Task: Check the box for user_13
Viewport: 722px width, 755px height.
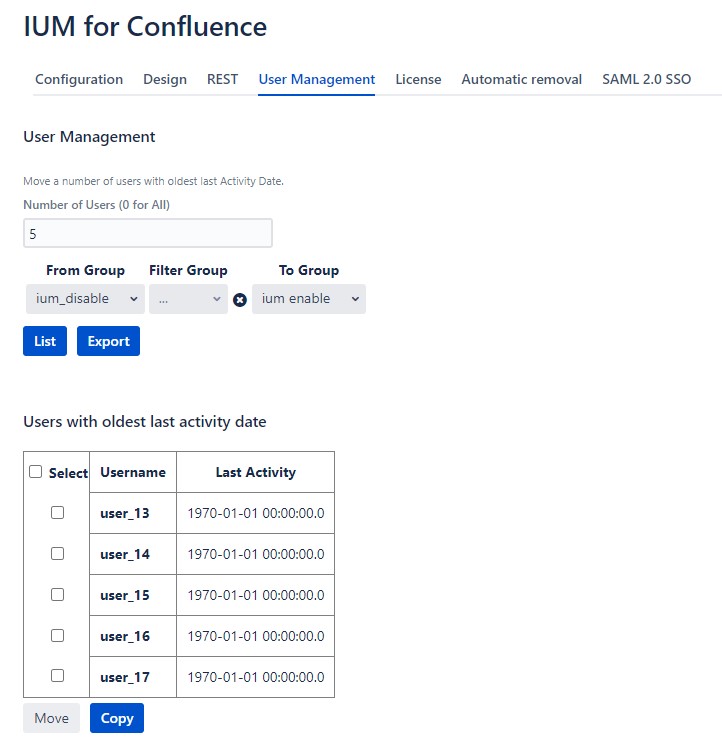Action: click(57, 512)
